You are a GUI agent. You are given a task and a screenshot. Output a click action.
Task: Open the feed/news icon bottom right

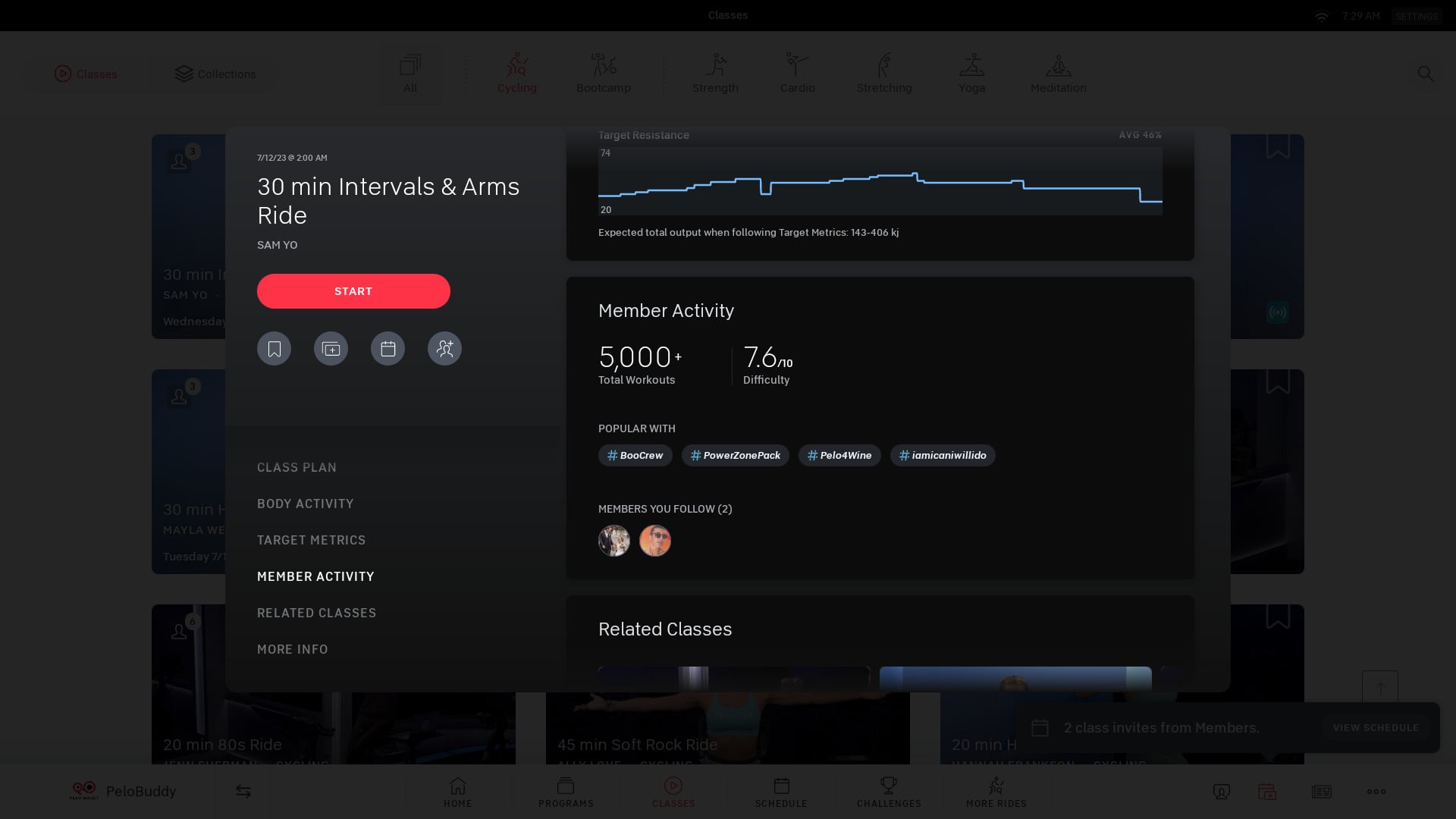[x=1322, y=791]
